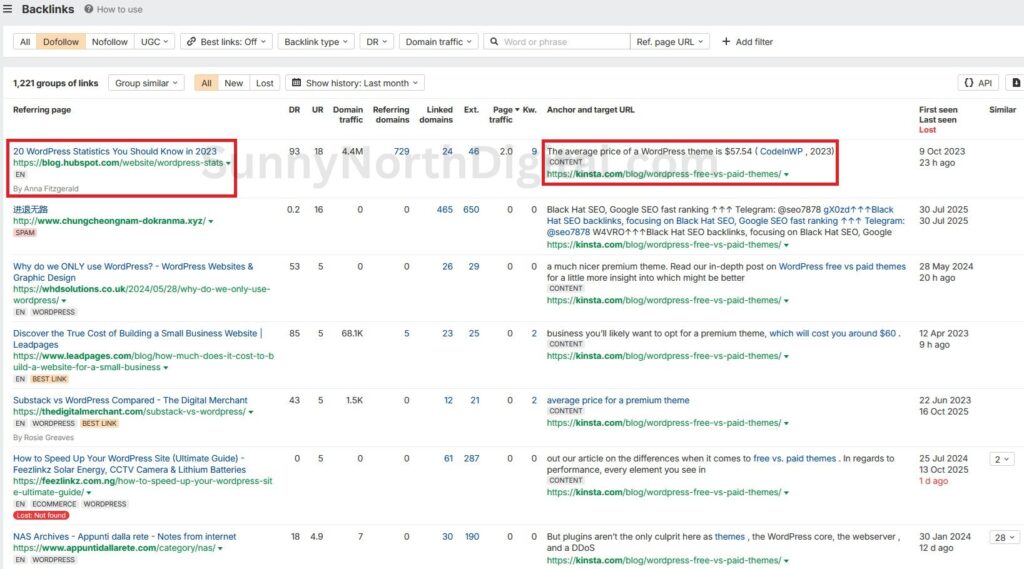Screen dimensions: 1024x569
Task: Click BEST LINK tag on Leadpages row
Action: (x=50, y=379)
